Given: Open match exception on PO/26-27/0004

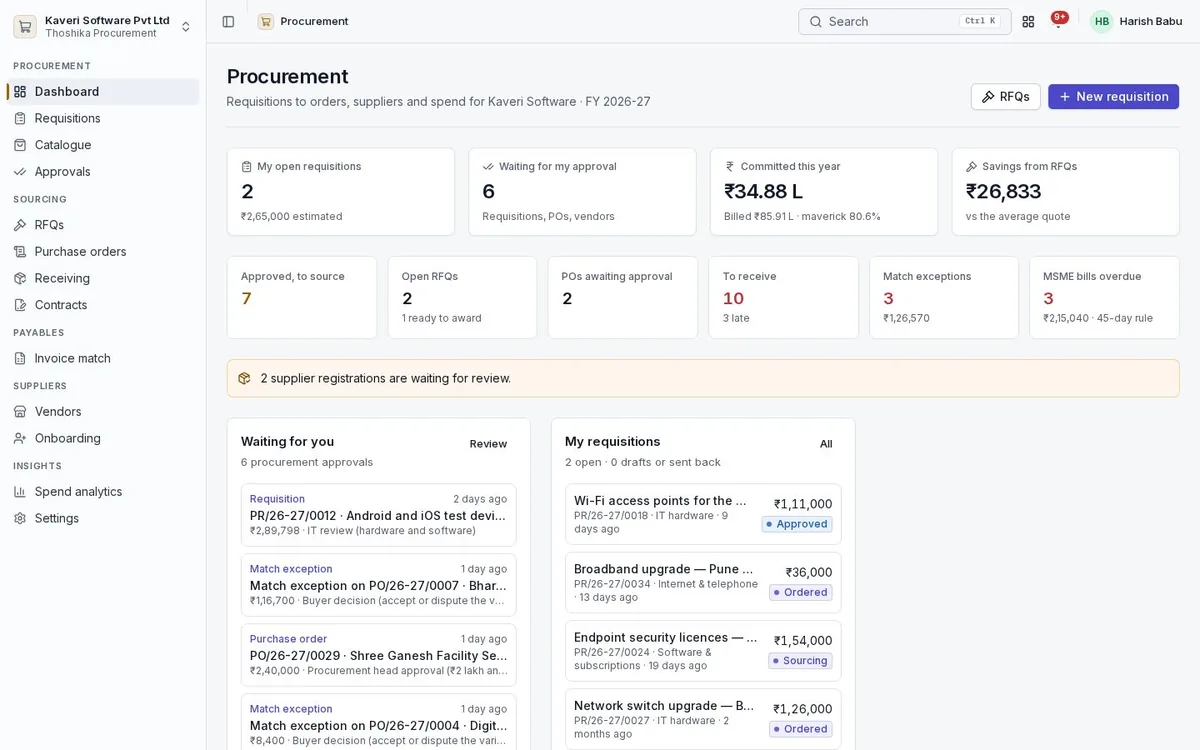Looking at the screenshot, I should (379, 722).
